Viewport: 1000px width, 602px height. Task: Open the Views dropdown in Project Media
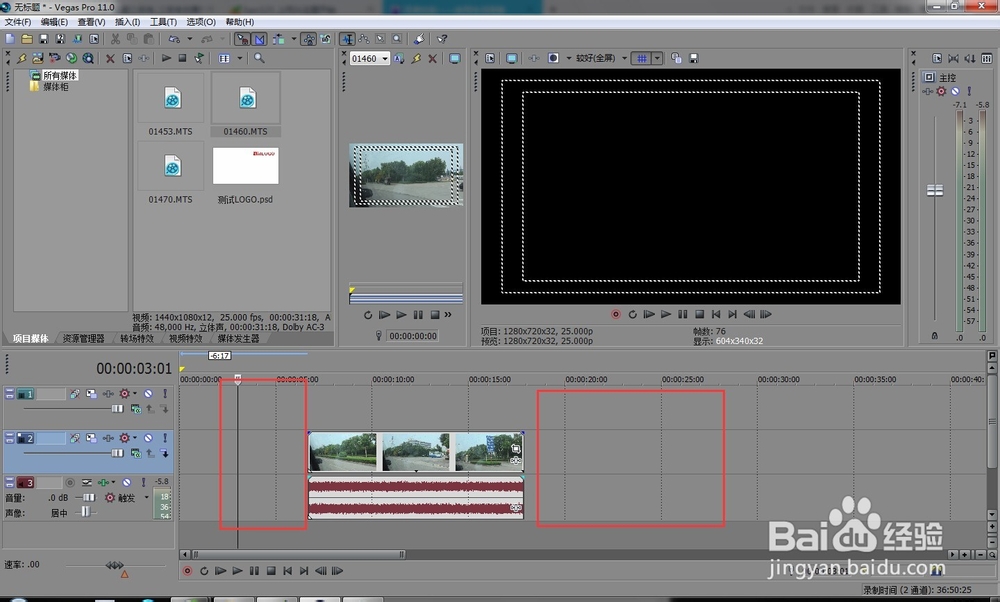click(x=240, y=59)
